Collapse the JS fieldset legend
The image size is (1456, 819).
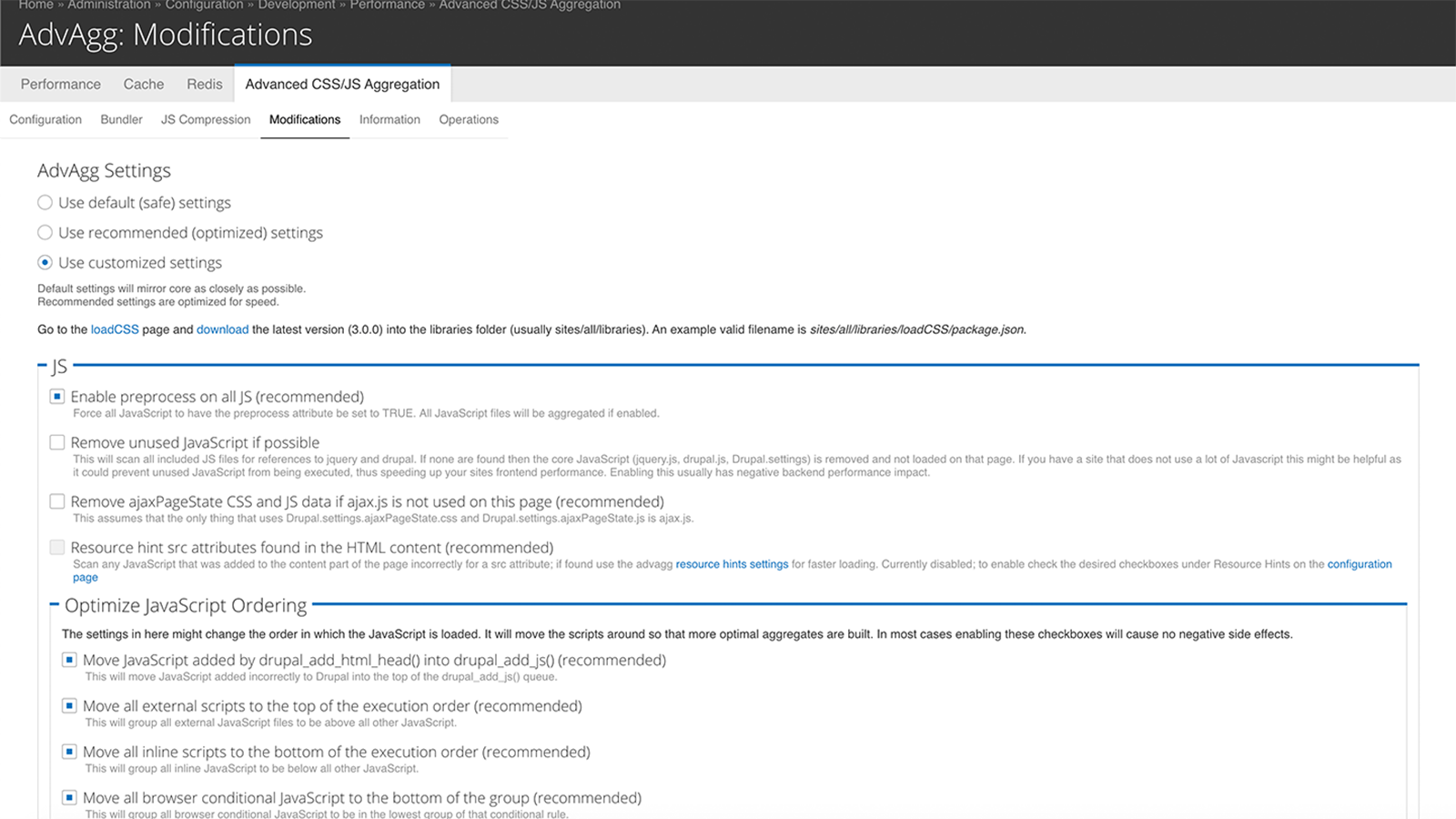(x=59, y=367)
